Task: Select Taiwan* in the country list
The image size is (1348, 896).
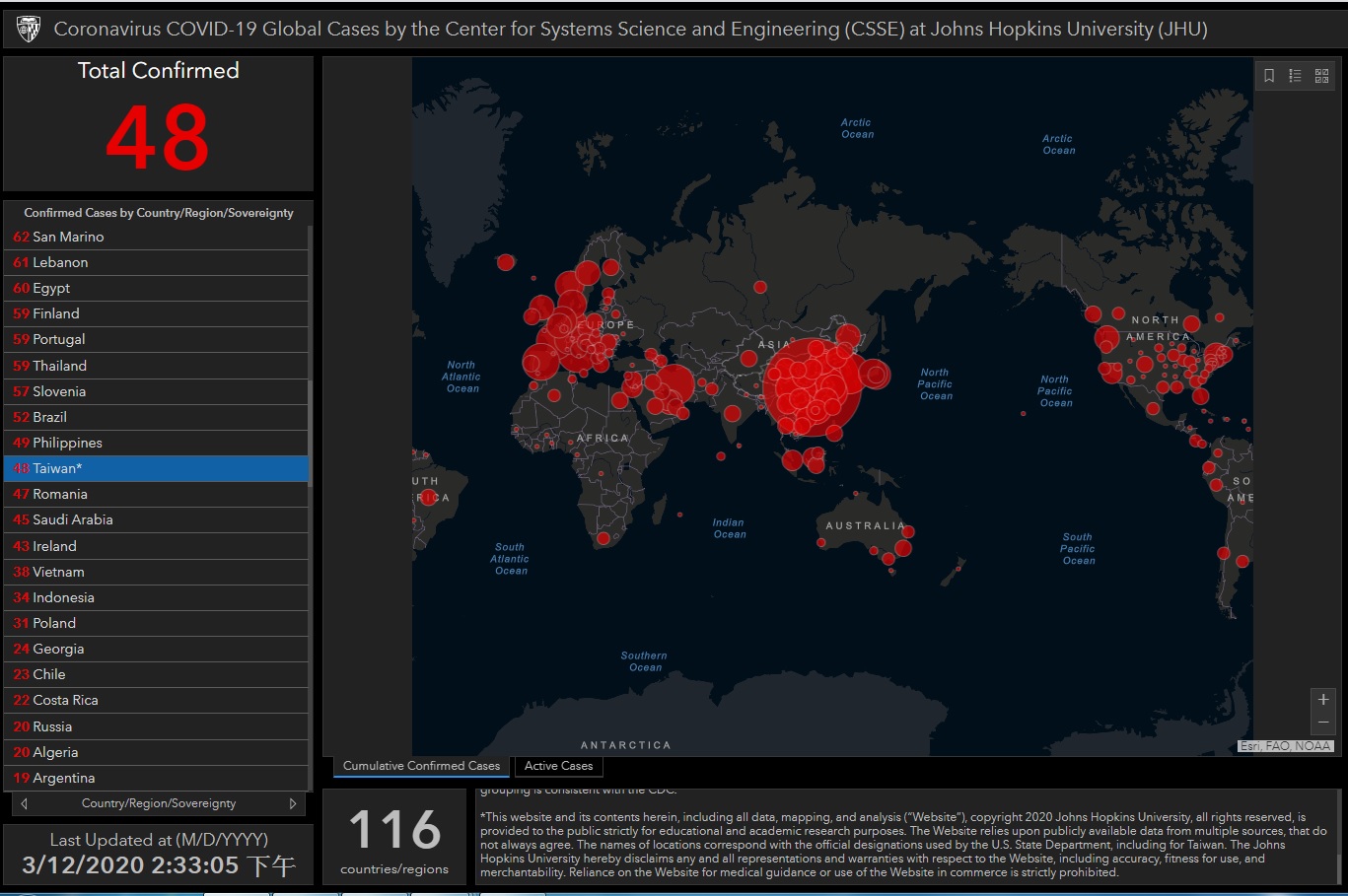Action: (156, 468)
